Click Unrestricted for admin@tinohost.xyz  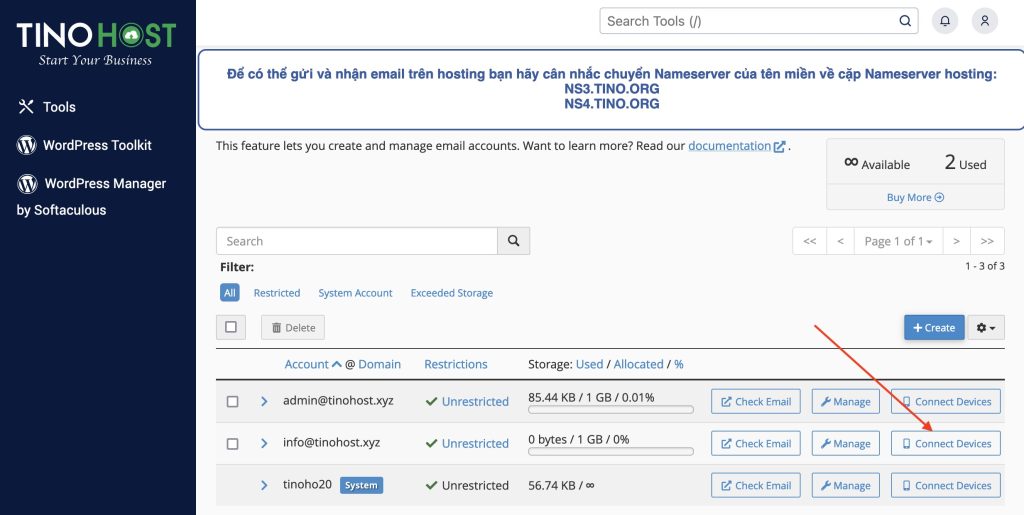click(475, 402)
